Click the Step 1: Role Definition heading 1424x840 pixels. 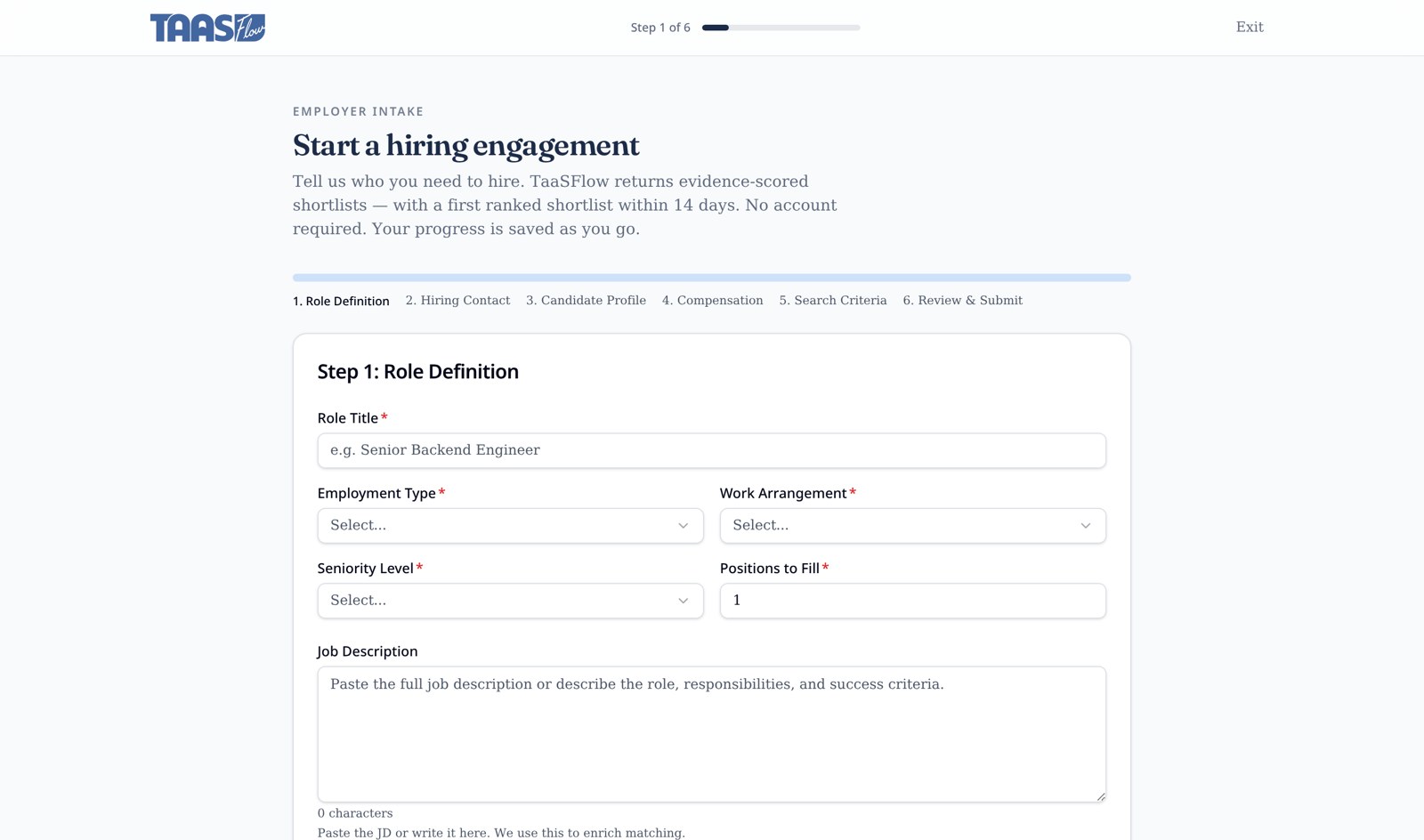click(x=417, y=372)
